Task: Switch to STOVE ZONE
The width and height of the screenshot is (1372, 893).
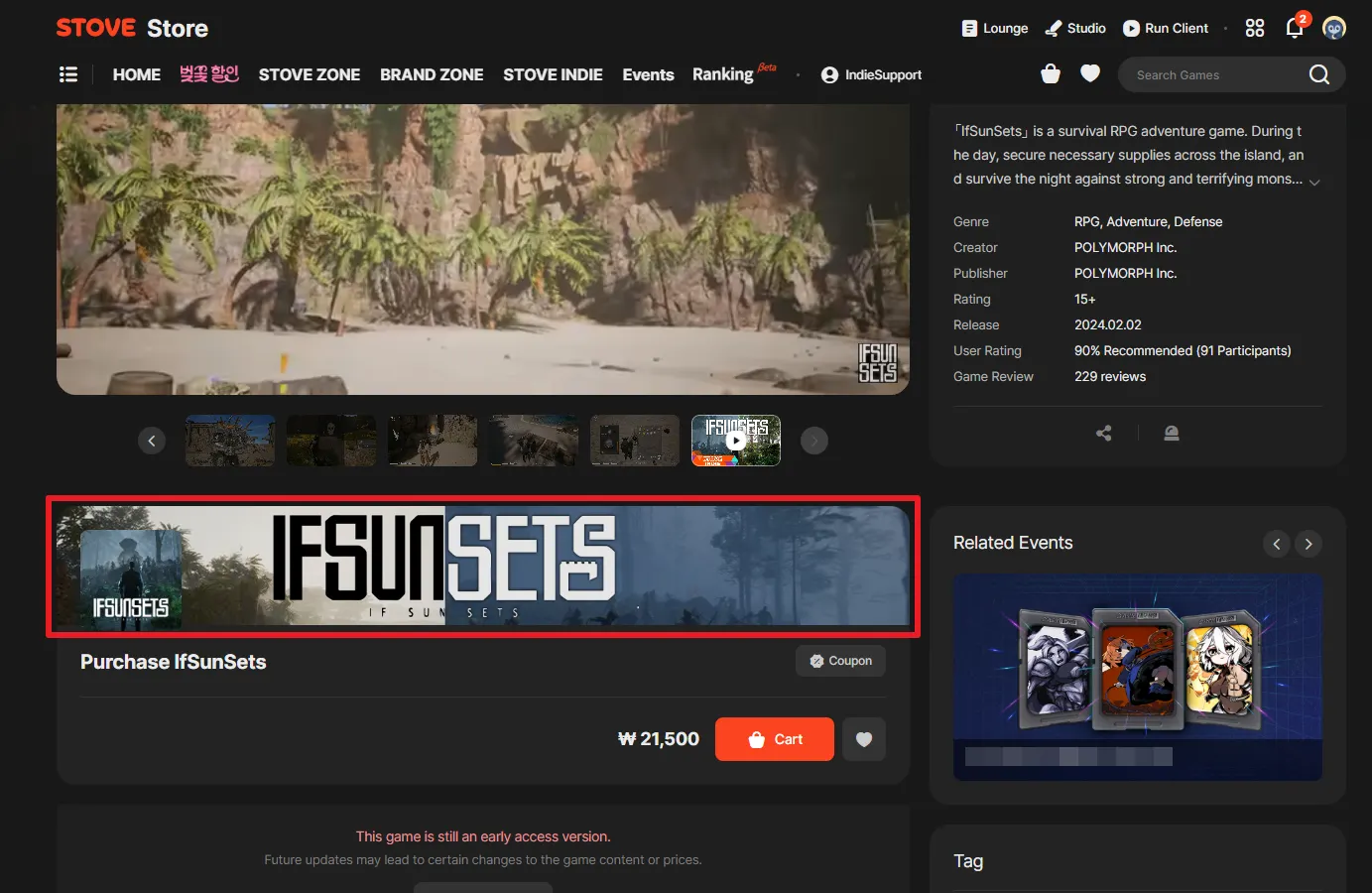Action: (310, 74)
